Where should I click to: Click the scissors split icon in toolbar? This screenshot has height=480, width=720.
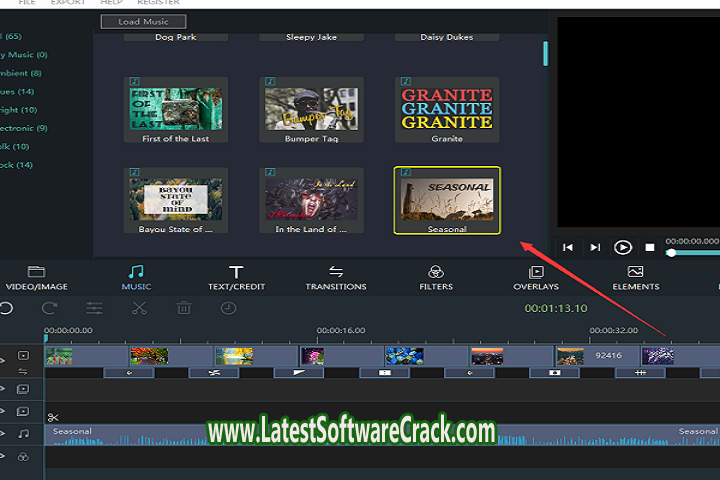coord(139,309)
